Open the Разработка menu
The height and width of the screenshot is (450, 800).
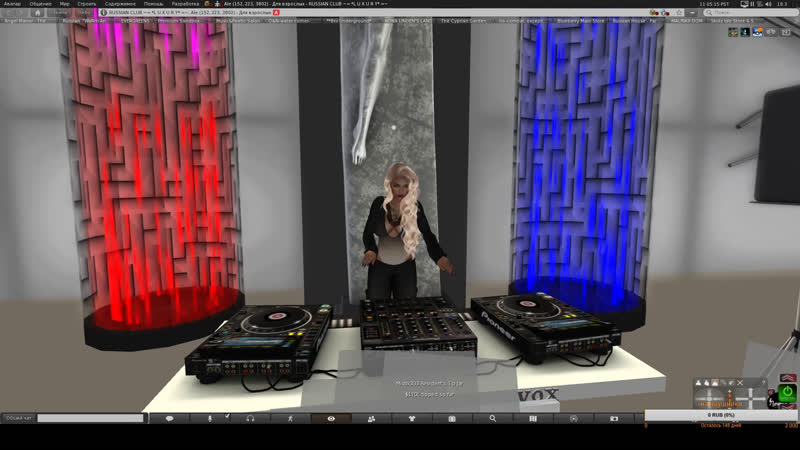pos(185,4)
